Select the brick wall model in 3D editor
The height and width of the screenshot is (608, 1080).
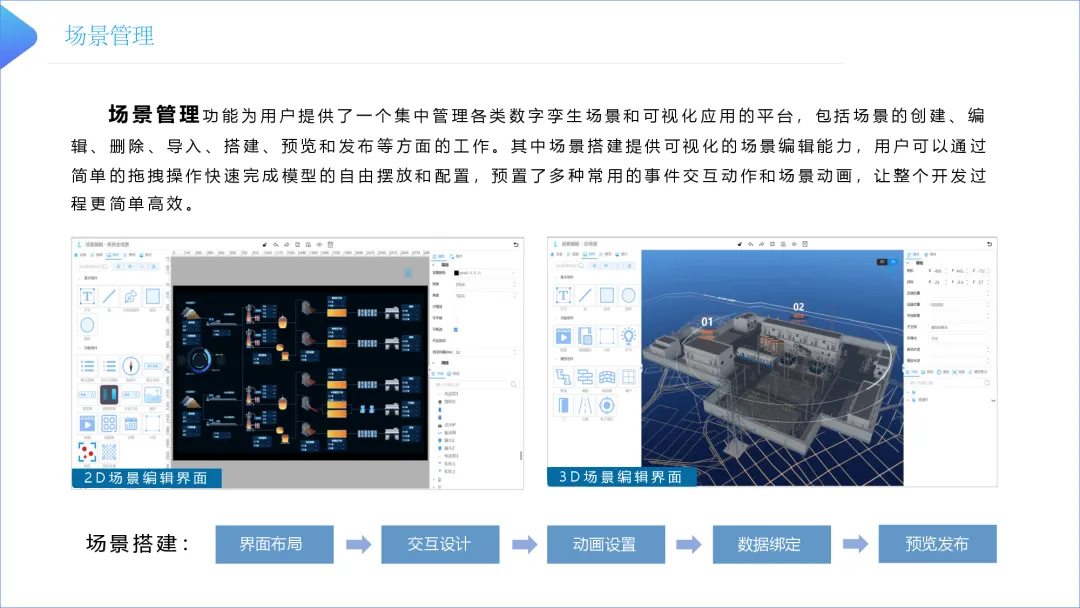tap(585, 377)
